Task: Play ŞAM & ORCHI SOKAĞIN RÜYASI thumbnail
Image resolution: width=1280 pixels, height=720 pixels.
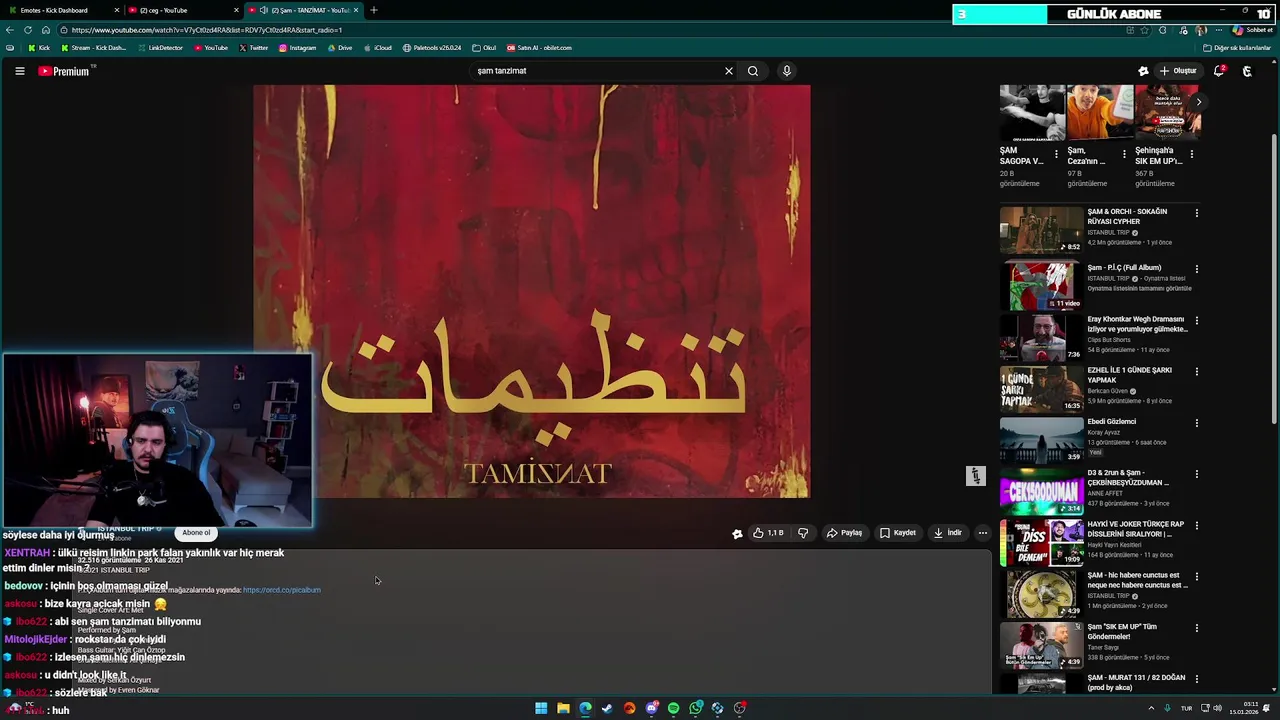Action: click(x=1041, y=230)
